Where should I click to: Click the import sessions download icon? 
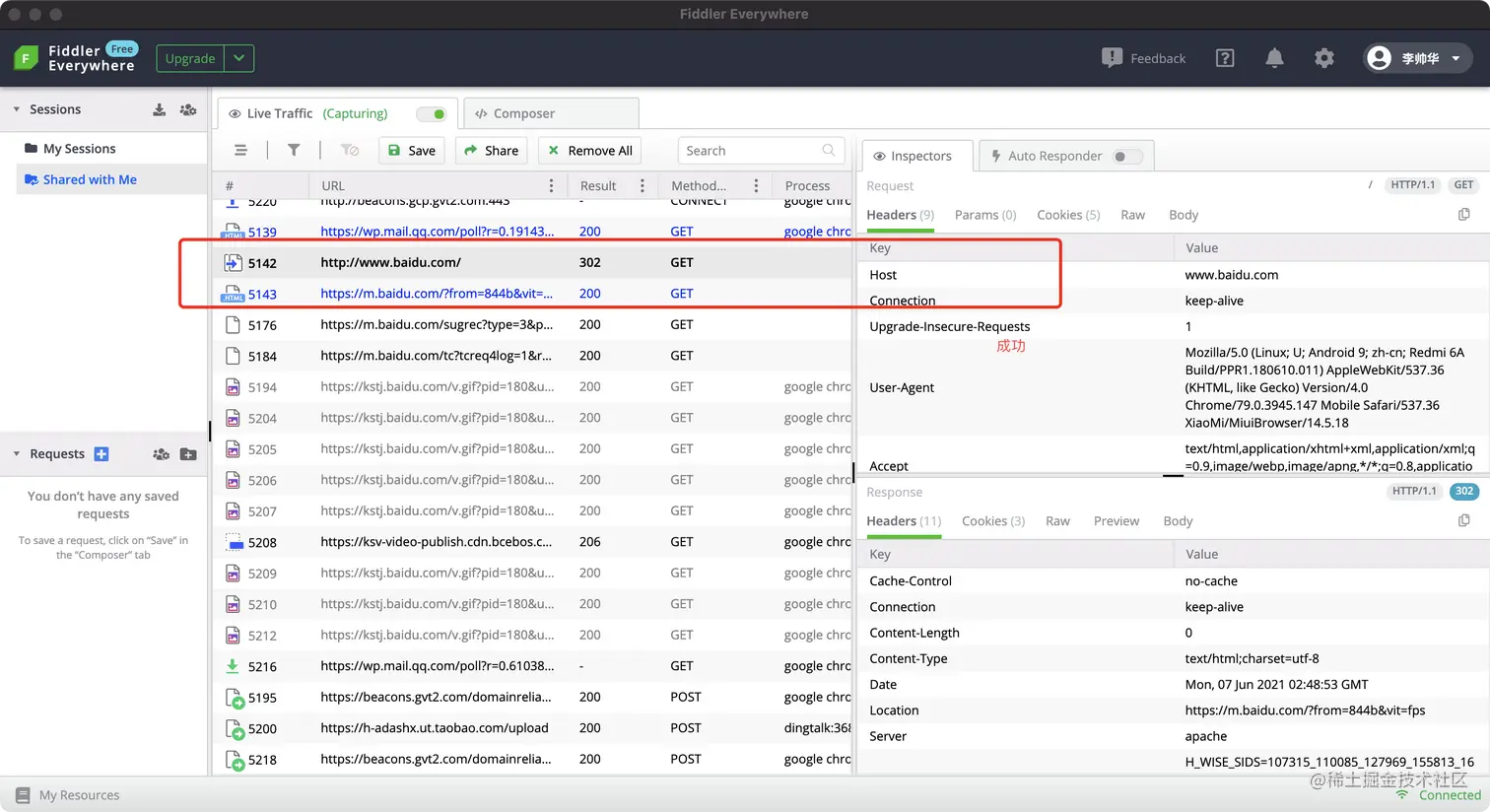tap(160, 109)
